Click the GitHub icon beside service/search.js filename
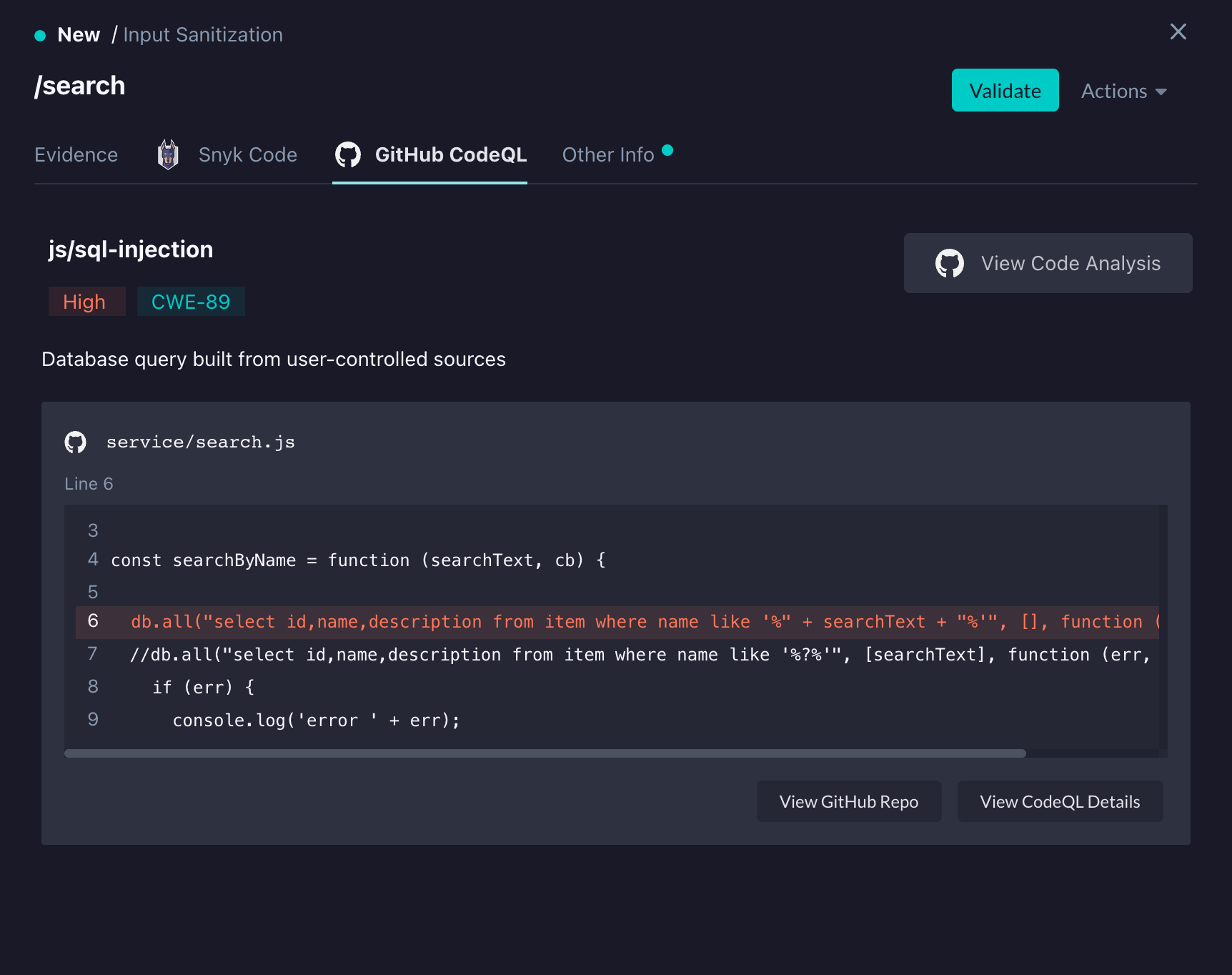This screenshot has height=975, width=1232. tap(75, 442)
